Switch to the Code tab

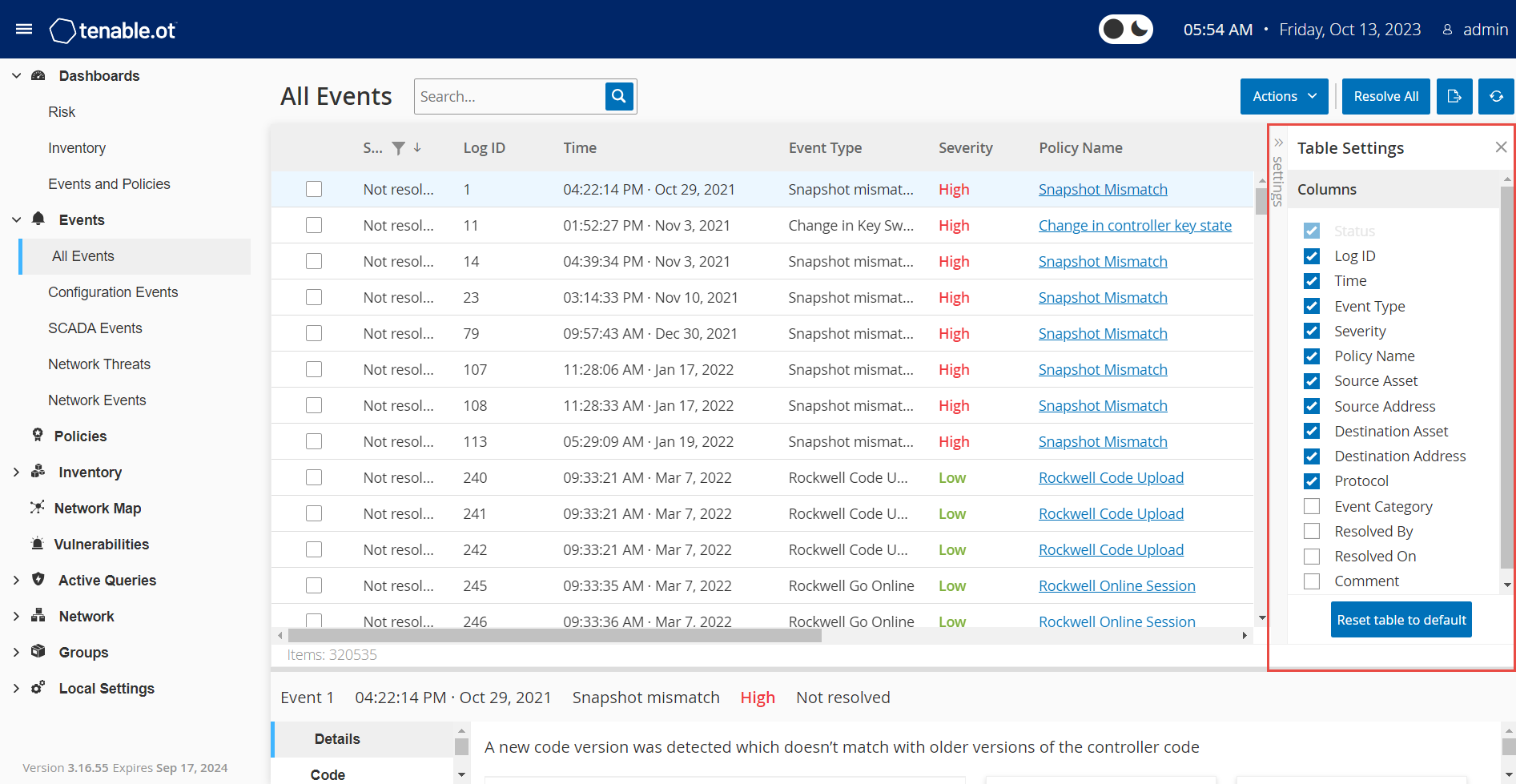point(328,774)
